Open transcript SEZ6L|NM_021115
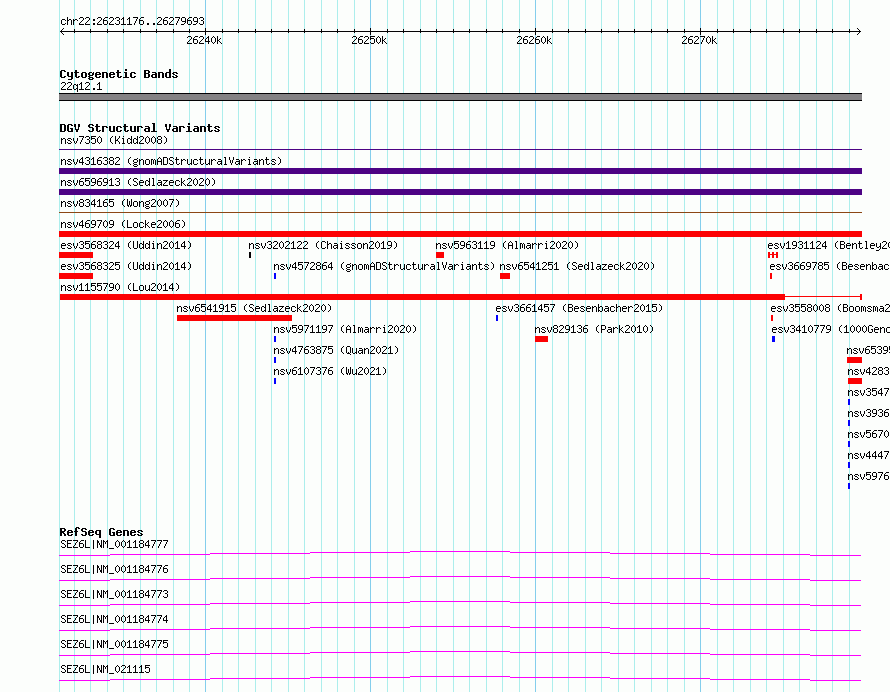This screenshot has height=692, width=890. (x=105, y=669)
